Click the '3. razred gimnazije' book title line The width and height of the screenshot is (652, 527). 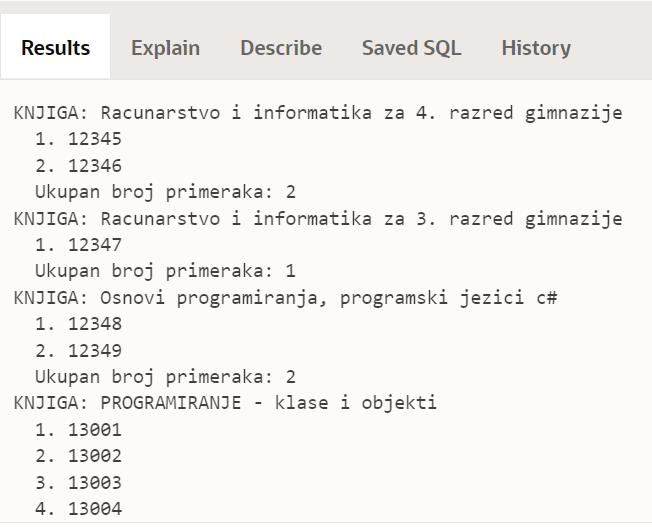point(318,219)
